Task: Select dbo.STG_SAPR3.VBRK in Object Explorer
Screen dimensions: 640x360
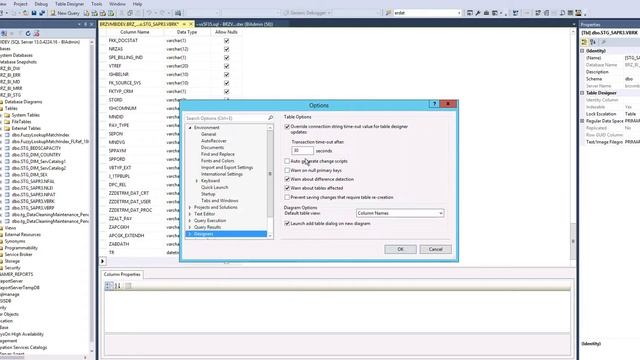Action: click(33, 201)
